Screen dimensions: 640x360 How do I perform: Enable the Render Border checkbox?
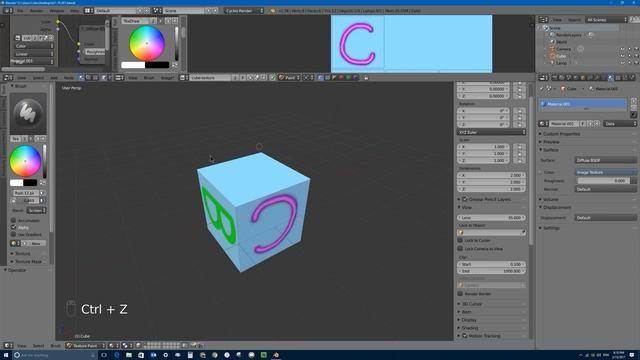pos(460,294)
